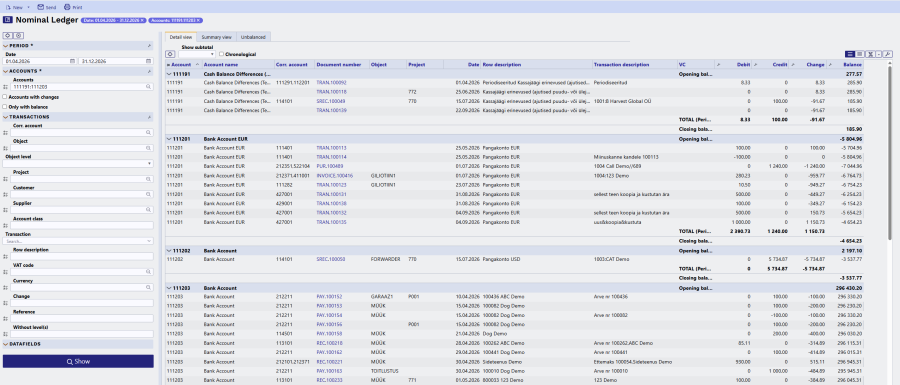Open table settings with the wrench icon
Image resolution: width=900 pixels, height=385 pixels.
click(887, 54)
